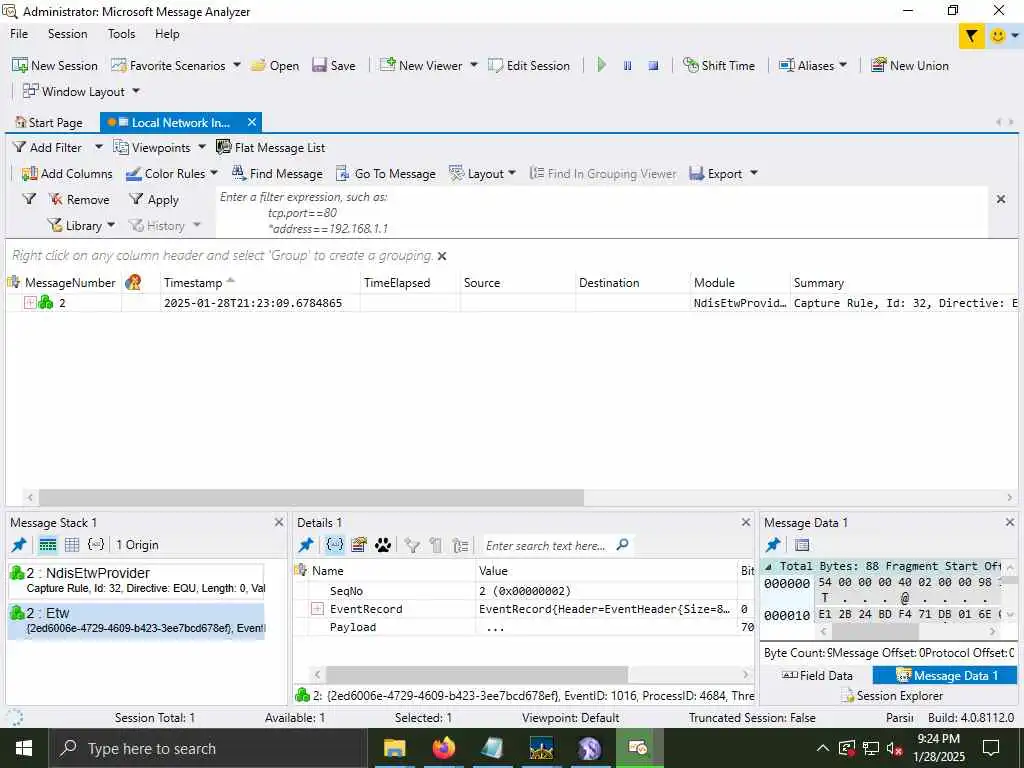Select the Payload row in Details
Viewport: 1024px width, 768px height.
click(522, 627)
